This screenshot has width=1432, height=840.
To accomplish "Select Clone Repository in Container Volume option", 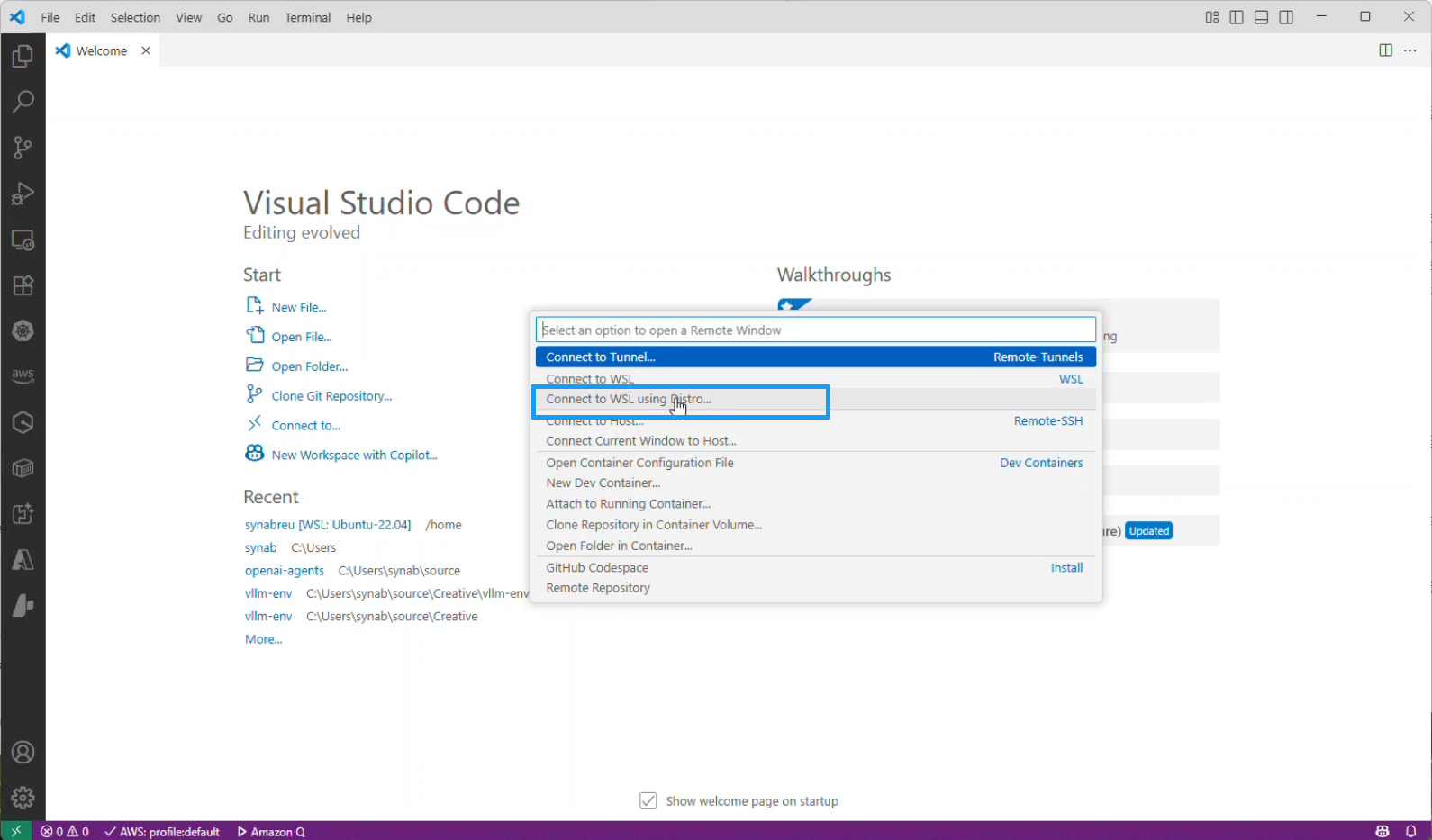I will pos(816,525).
